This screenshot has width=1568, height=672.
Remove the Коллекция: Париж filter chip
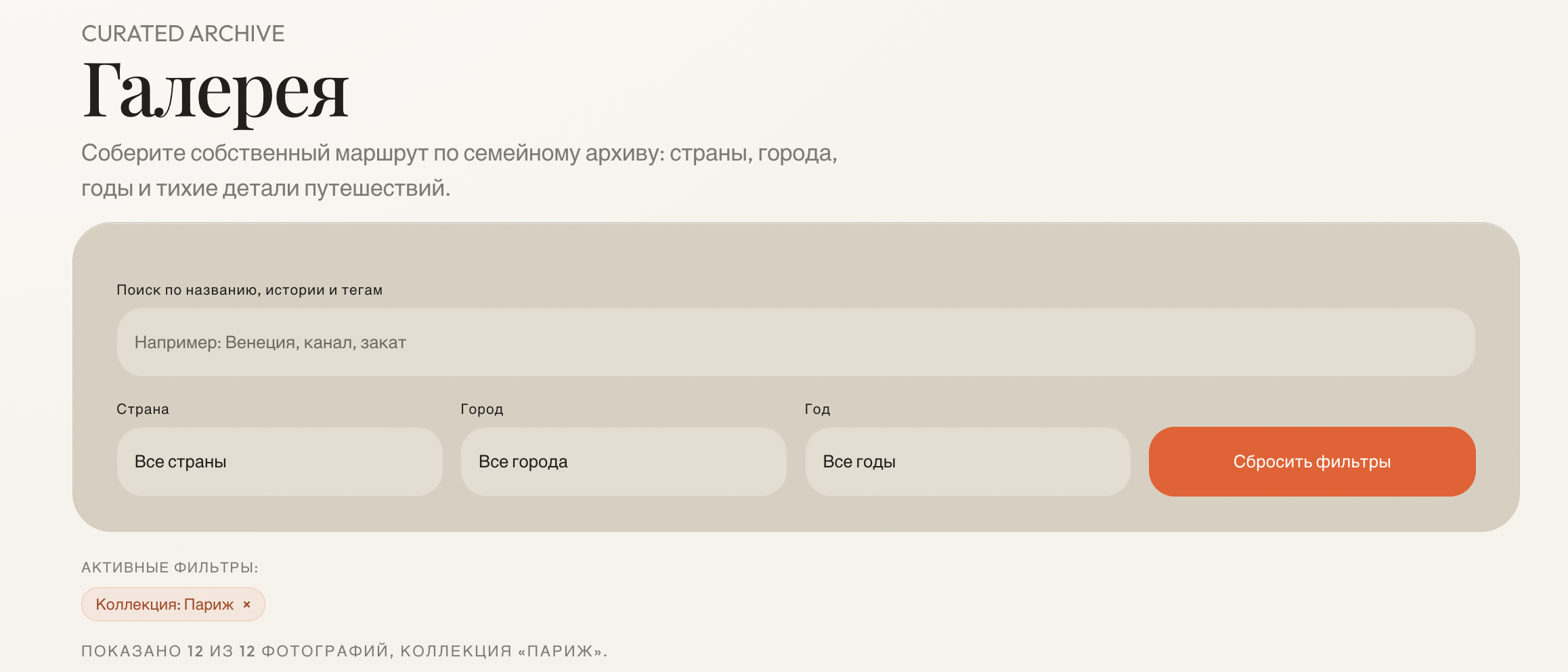coord(247,604)
